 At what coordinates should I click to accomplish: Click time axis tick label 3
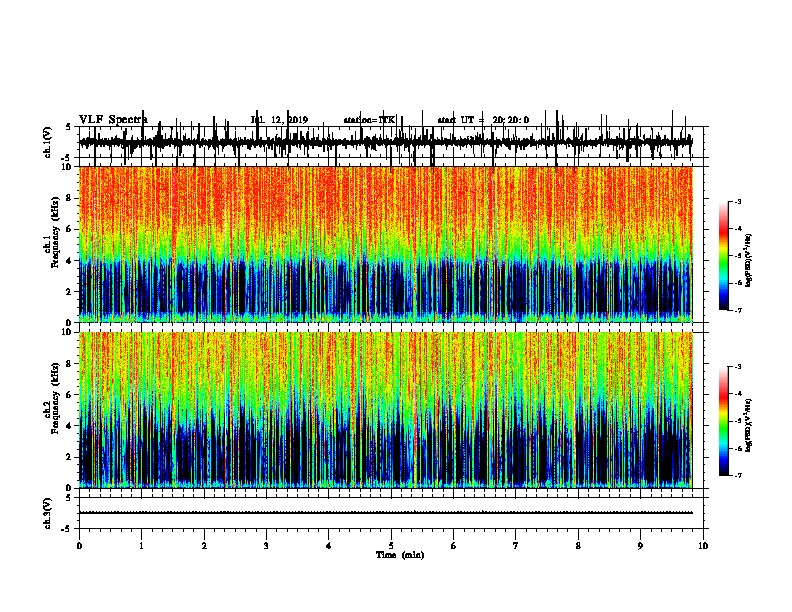(266, 546)
